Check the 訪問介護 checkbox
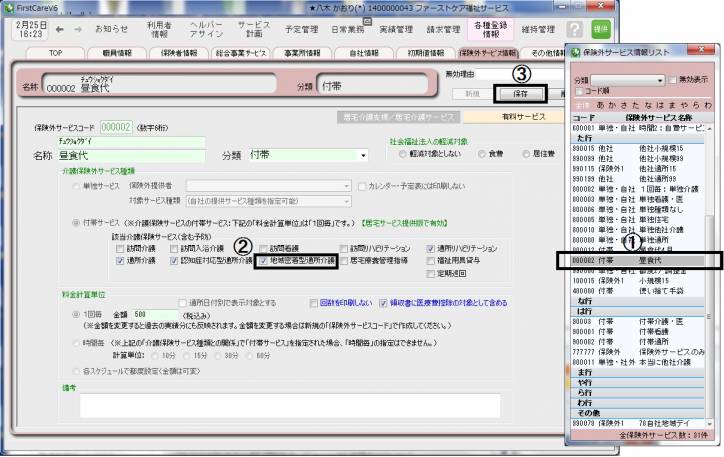 point(120,247)
